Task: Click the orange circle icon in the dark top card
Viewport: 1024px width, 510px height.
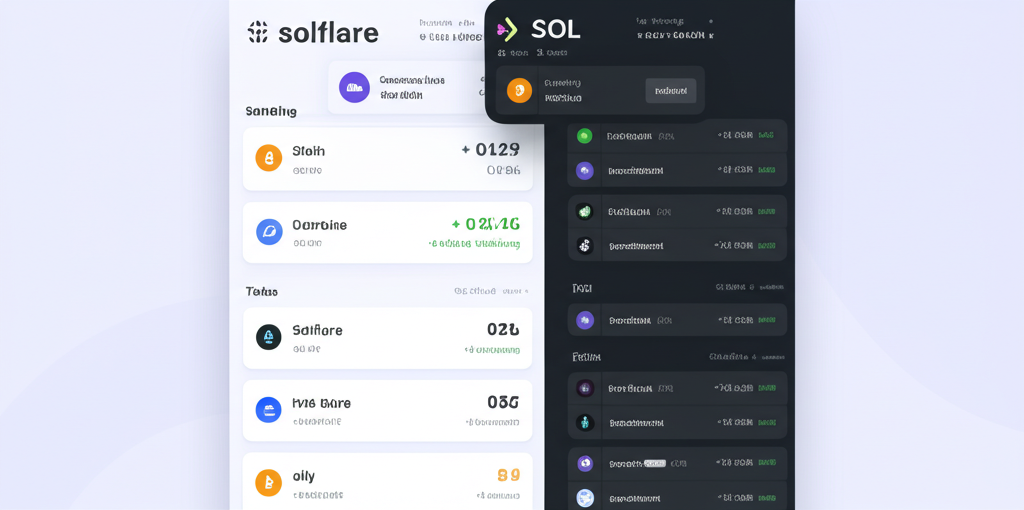Action: tap(519, 91)
